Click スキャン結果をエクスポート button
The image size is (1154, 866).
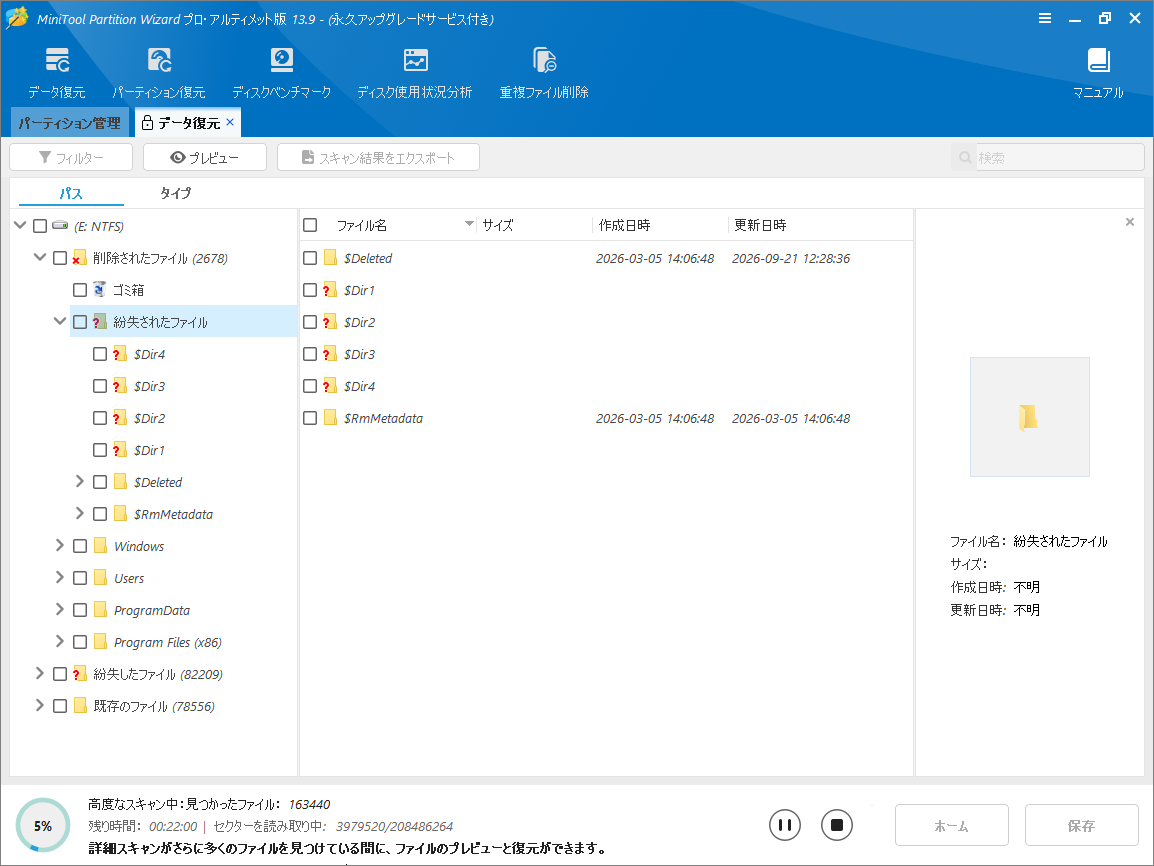tap(378, 157)
